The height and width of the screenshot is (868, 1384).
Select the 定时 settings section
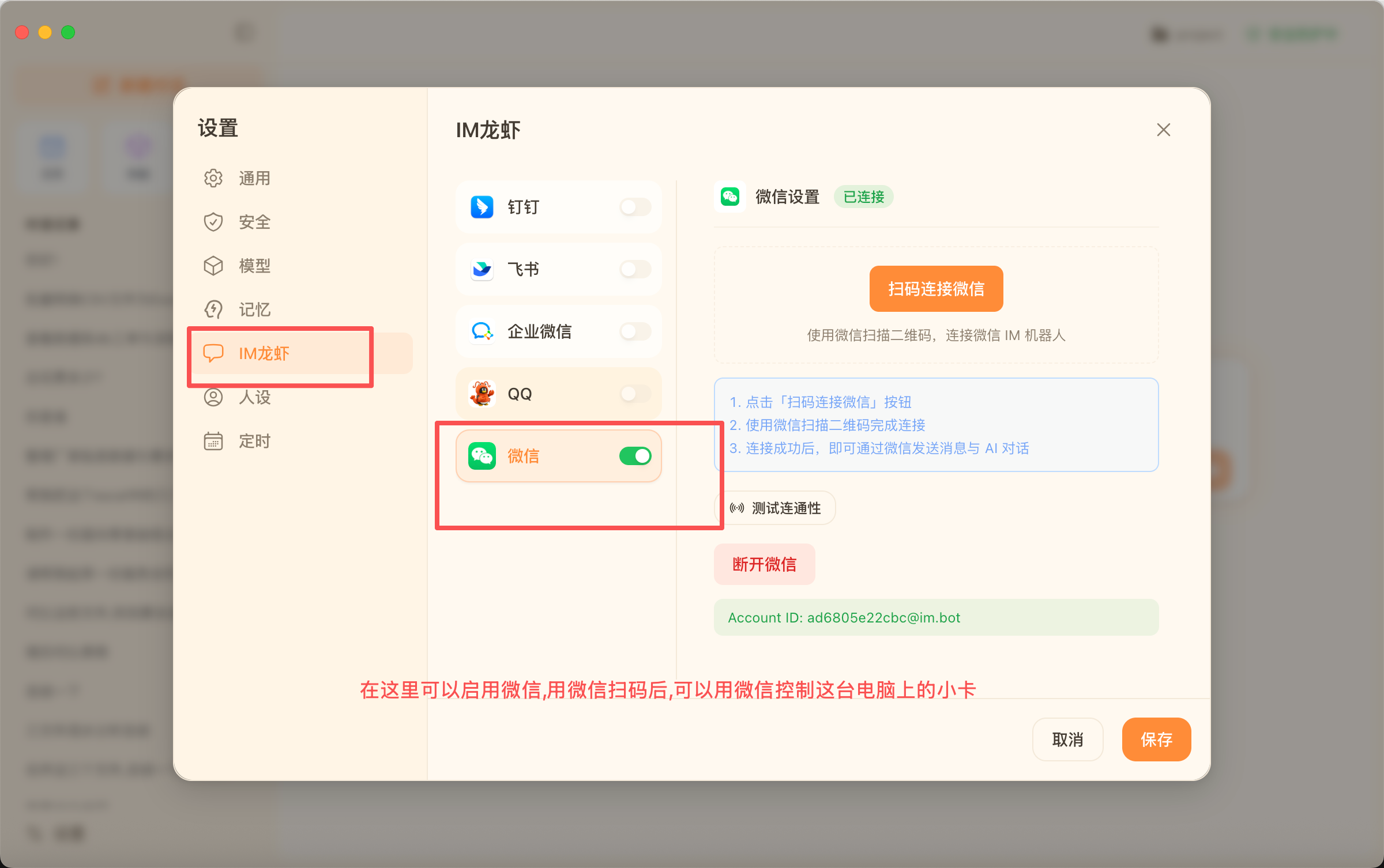click(x=254, y=441)
